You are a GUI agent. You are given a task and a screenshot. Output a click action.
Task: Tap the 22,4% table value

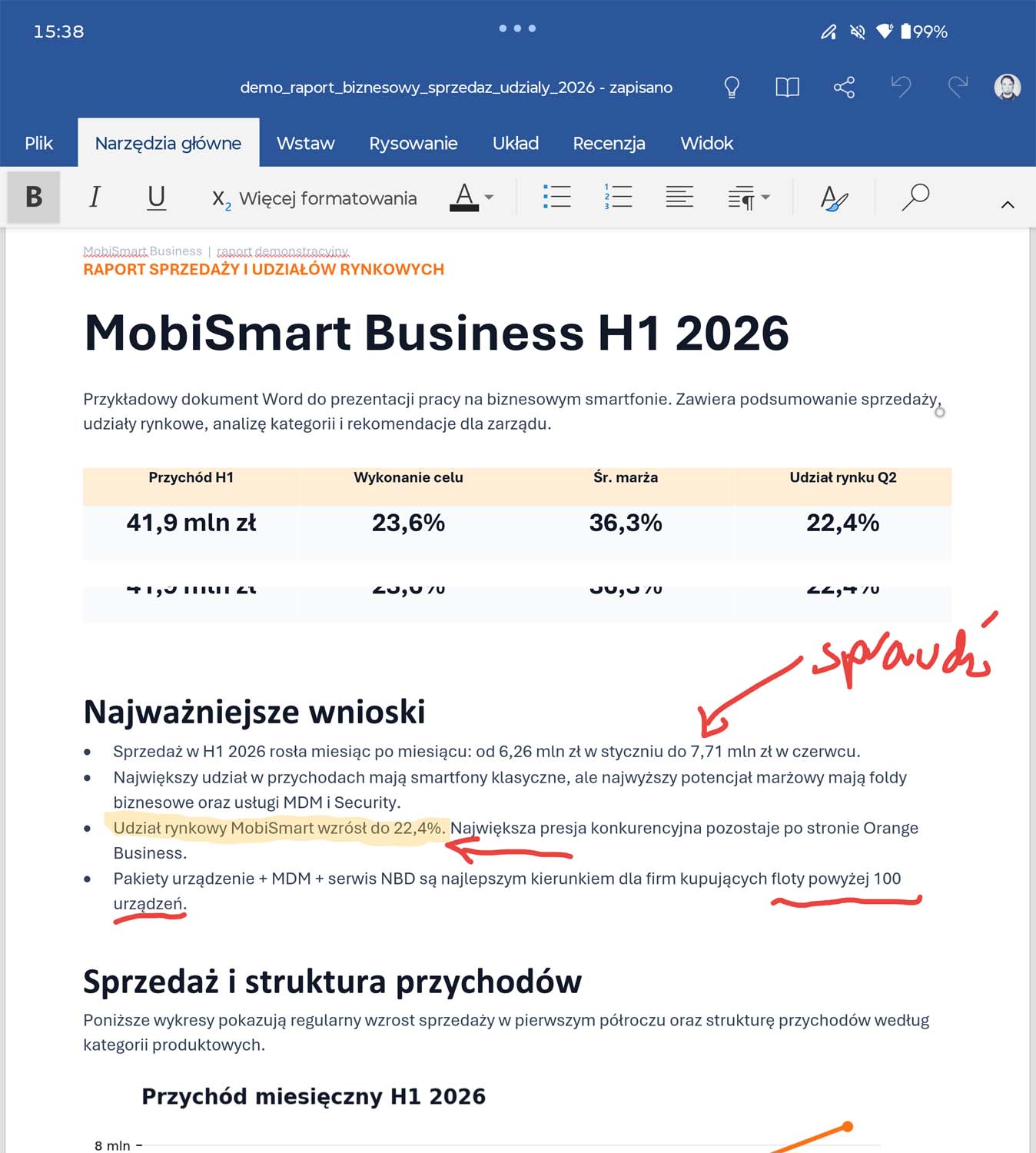(843, 523)
